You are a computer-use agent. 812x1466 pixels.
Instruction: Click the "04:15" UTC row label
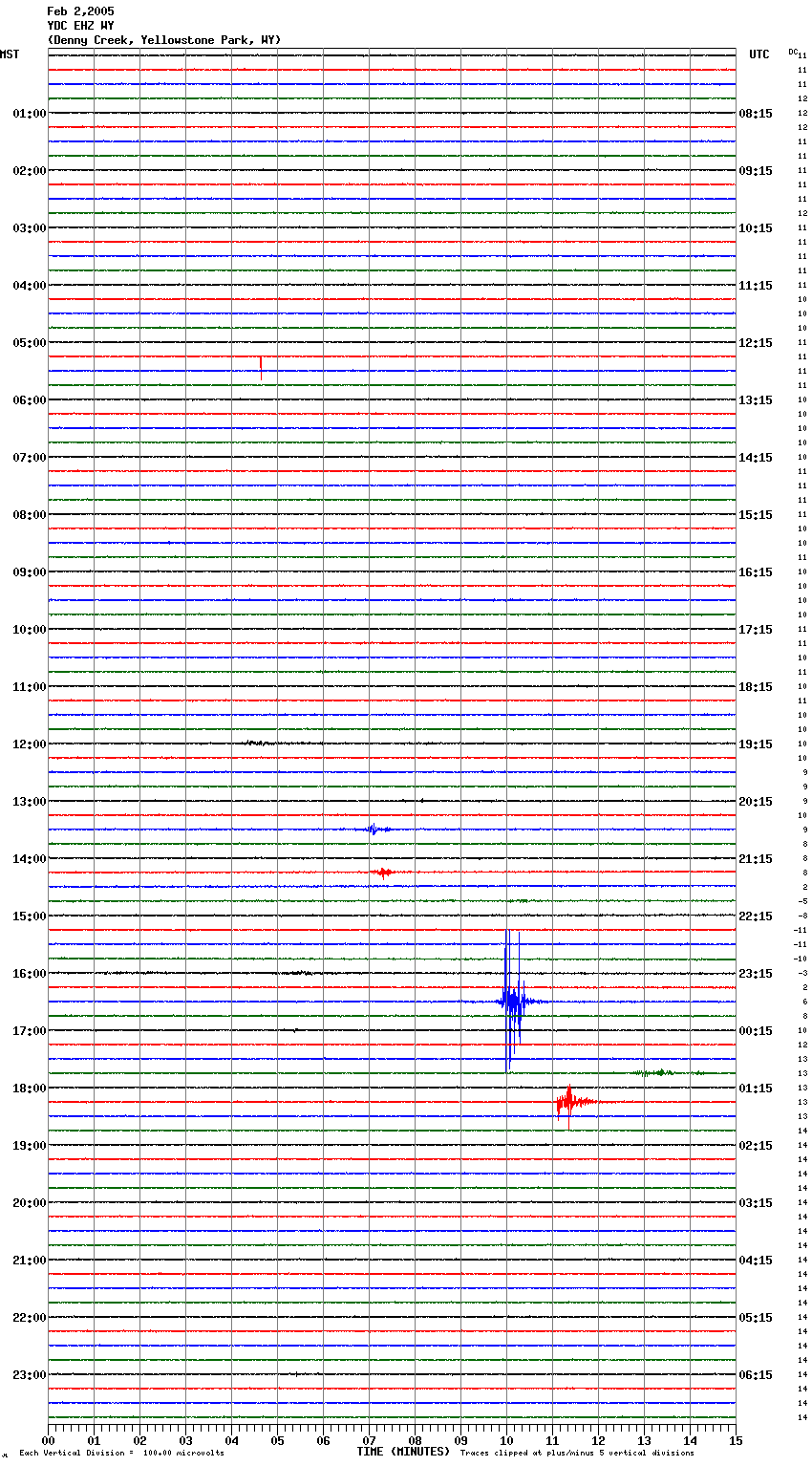pos(756,1261)
